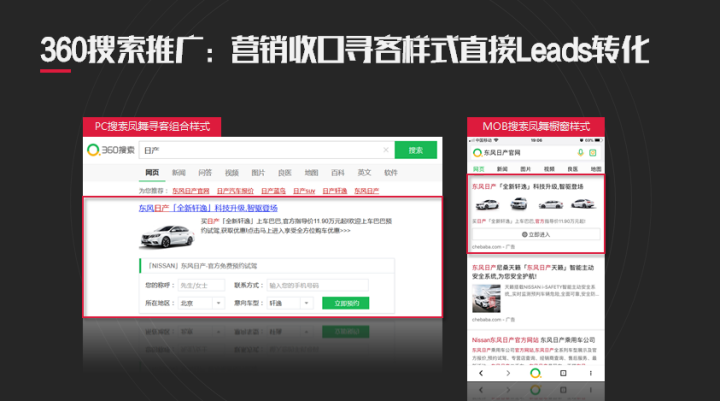Screen dimensions: 720x401
Task: Select the mobile 新闻 tab
Action: click(x=502, y=169)
